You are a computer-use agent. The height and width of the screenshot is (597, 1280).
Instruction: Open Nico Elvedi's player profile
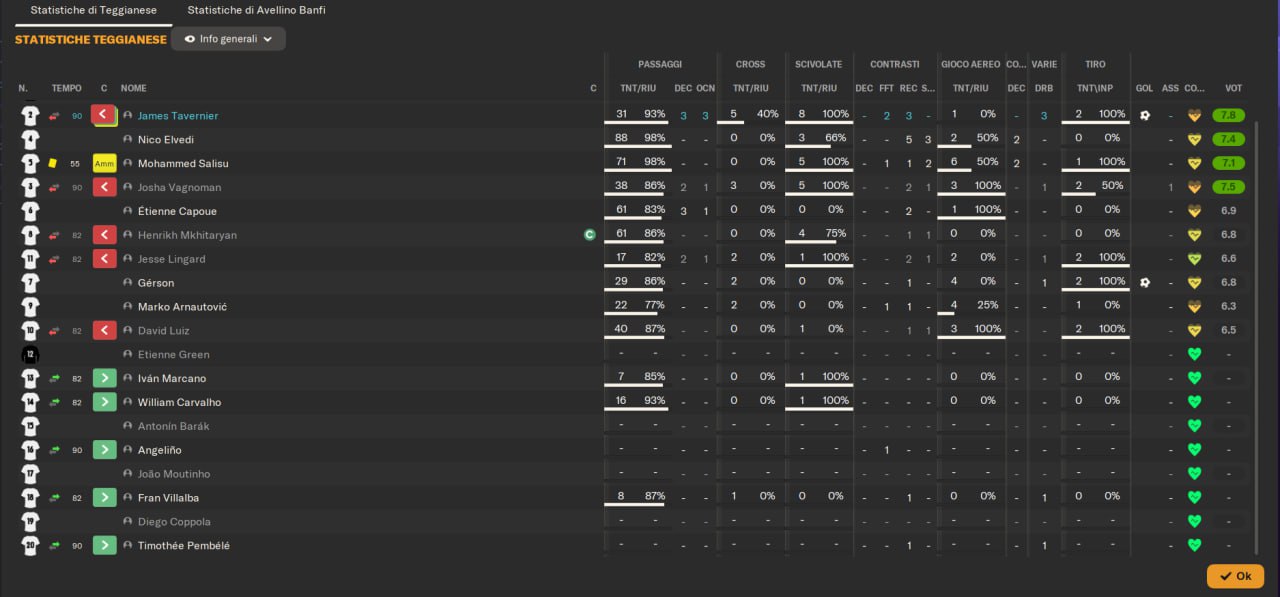[x=166, y=139]
